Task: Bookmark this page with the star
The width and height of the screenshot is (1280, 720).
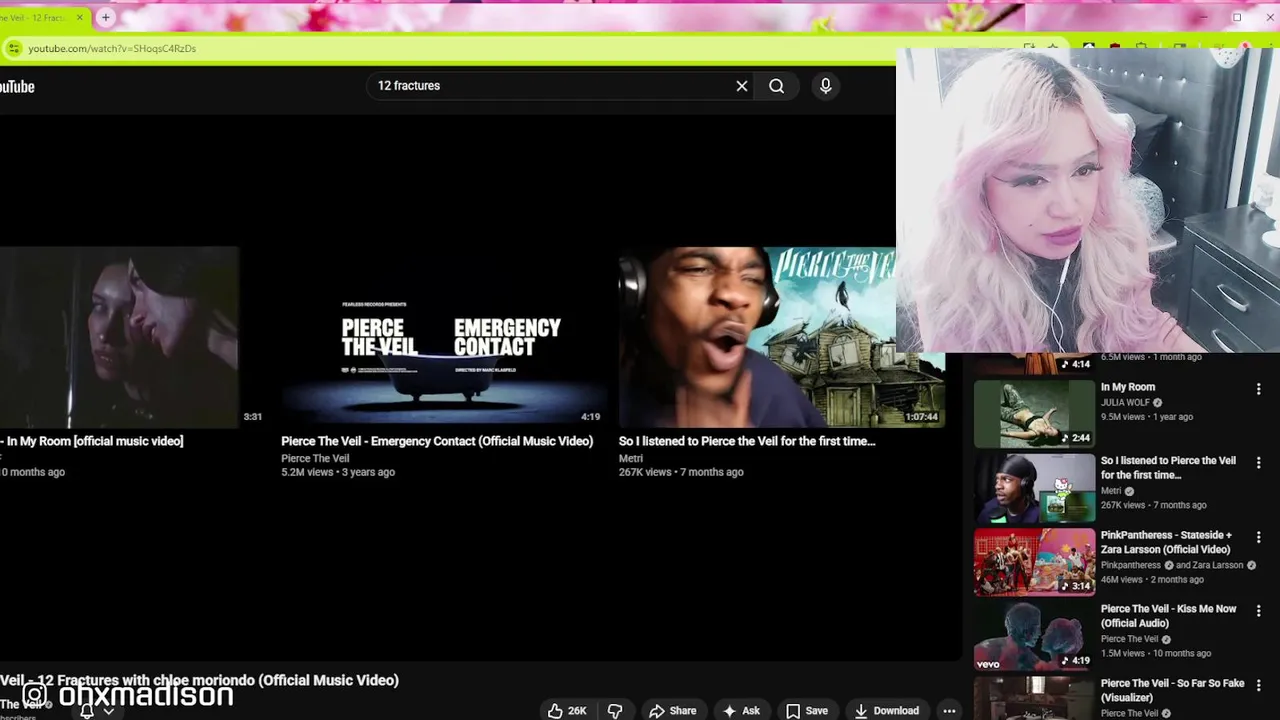Action: (1053, 47)
